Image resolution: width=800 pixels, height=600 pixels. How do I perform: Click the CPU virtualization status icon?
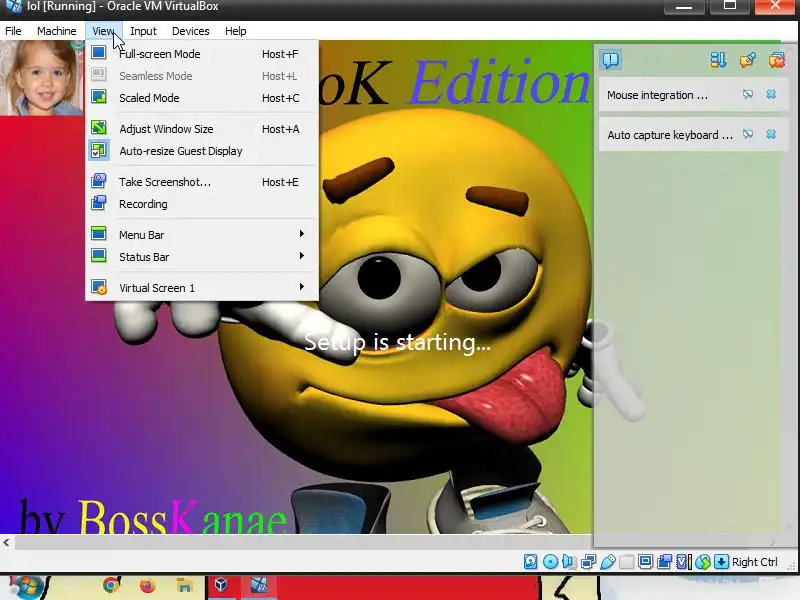click(x=684, y=562)
